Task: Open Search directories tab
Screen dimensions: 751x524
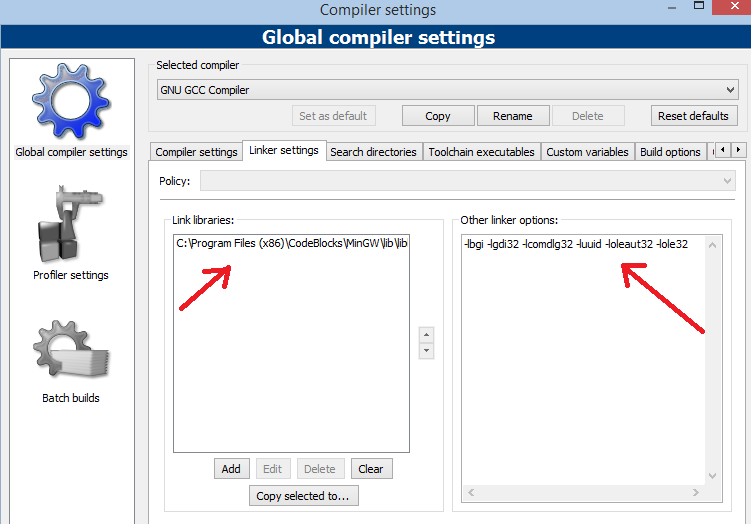Action: click(373, 152)
